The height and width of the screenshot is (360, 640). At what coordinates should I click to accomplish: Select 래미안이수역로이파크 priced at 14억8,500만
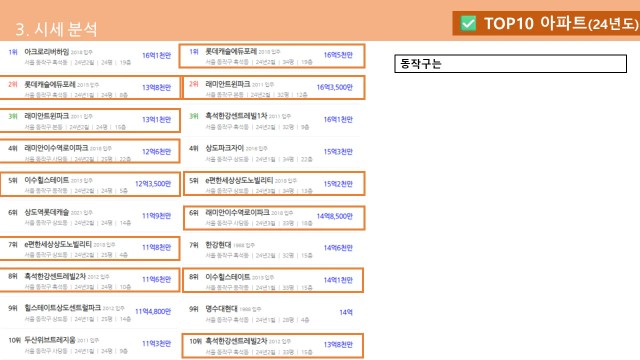237,213
